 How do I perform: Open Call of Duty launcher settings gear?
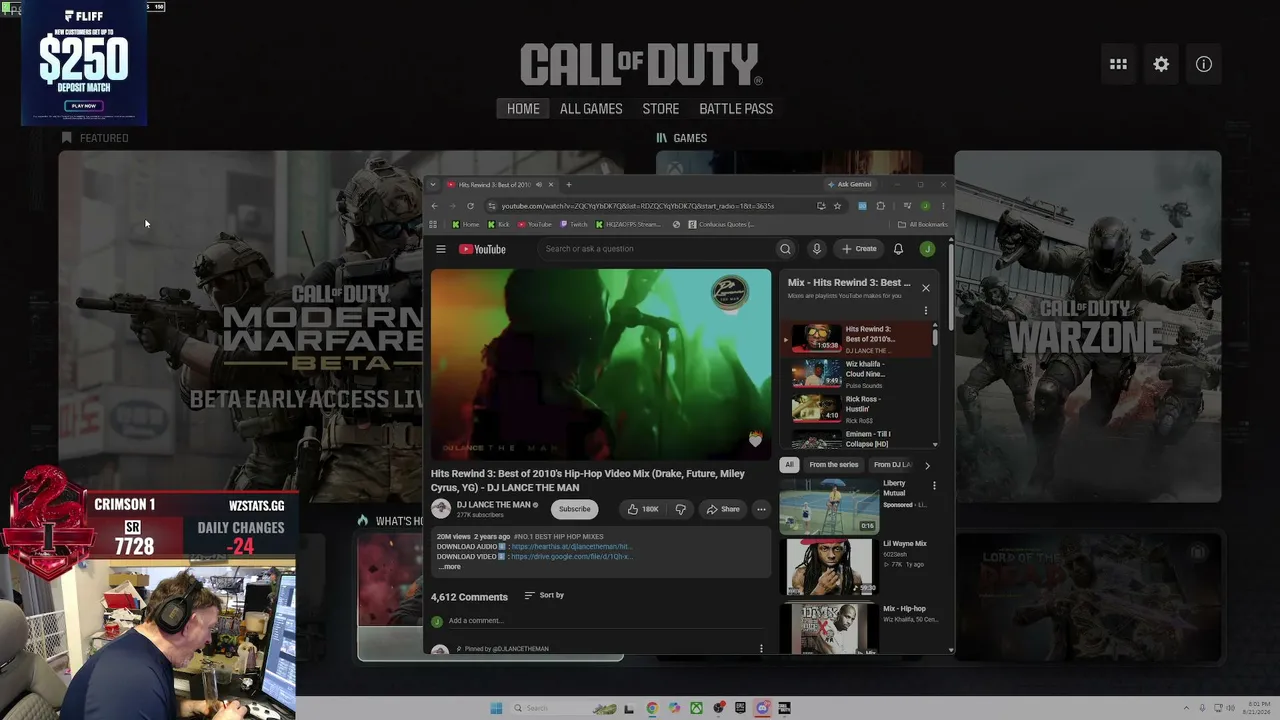pos(1161,64)
